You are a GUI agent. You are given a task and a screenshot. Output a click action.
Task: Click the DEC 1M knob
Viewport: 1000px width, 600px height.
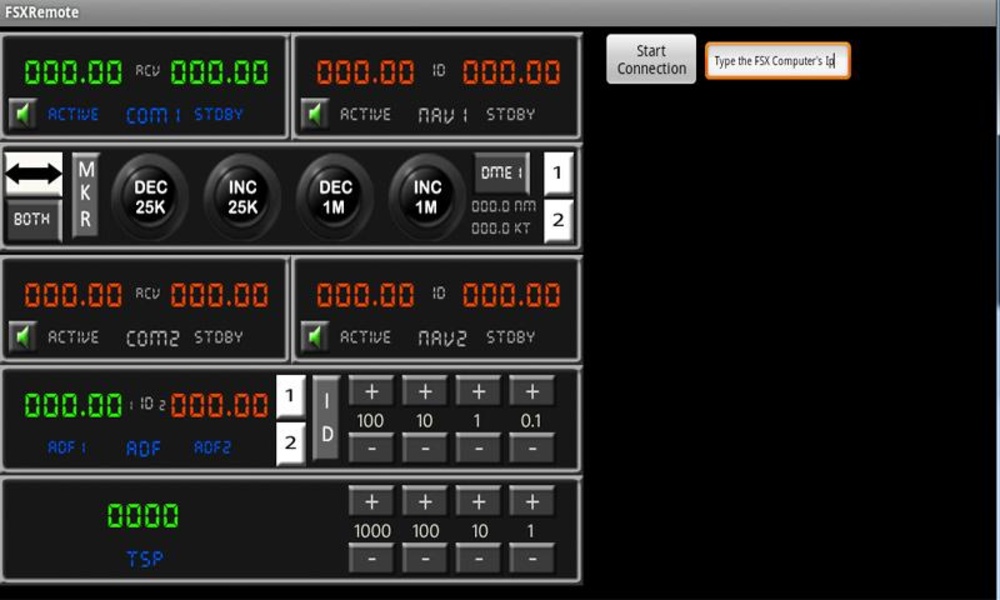pos(335,197)
